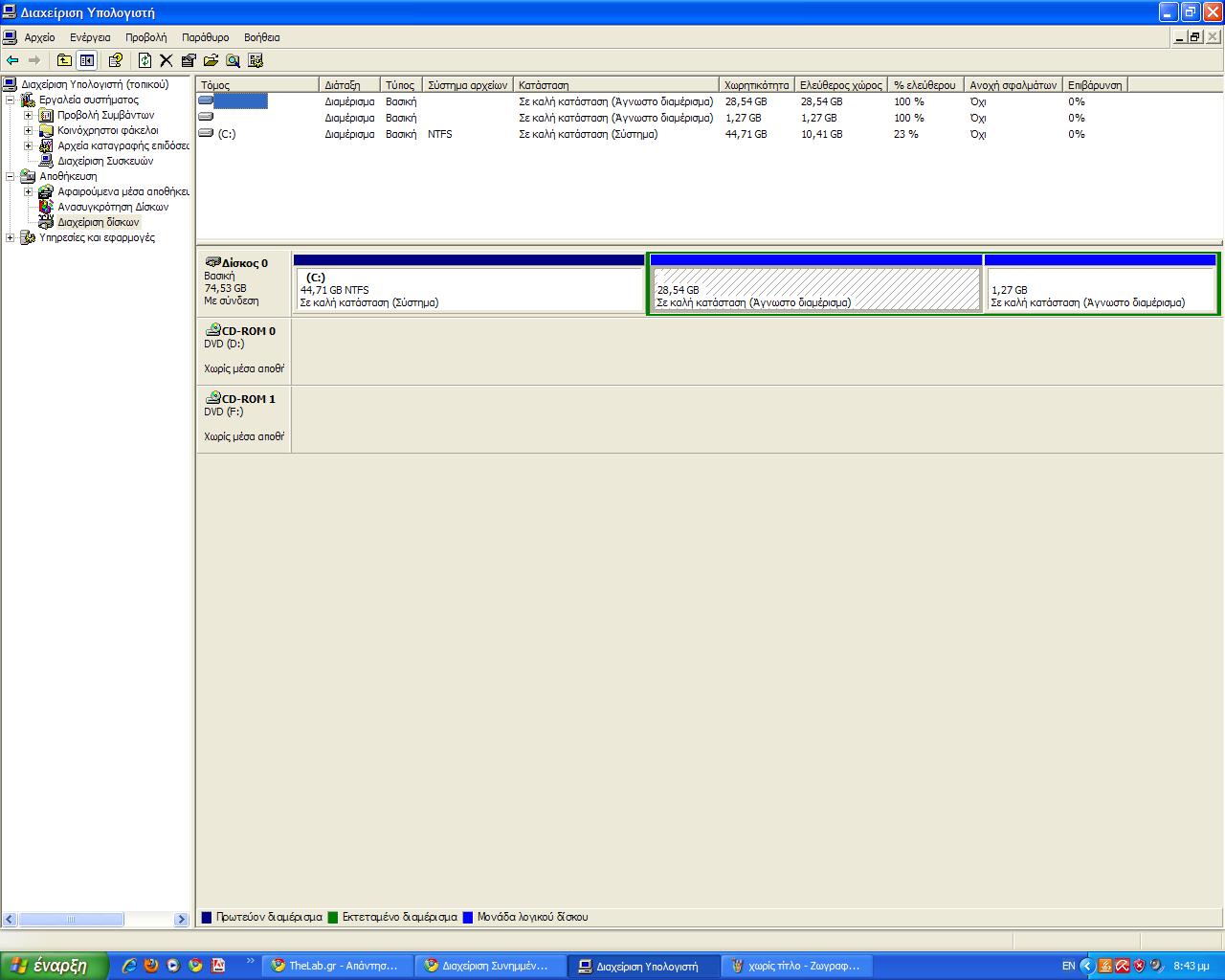Open the Προβολή menu
The width and height of the screenshot is (1225, 980).
pyautogui.click(x=145, y=37)
